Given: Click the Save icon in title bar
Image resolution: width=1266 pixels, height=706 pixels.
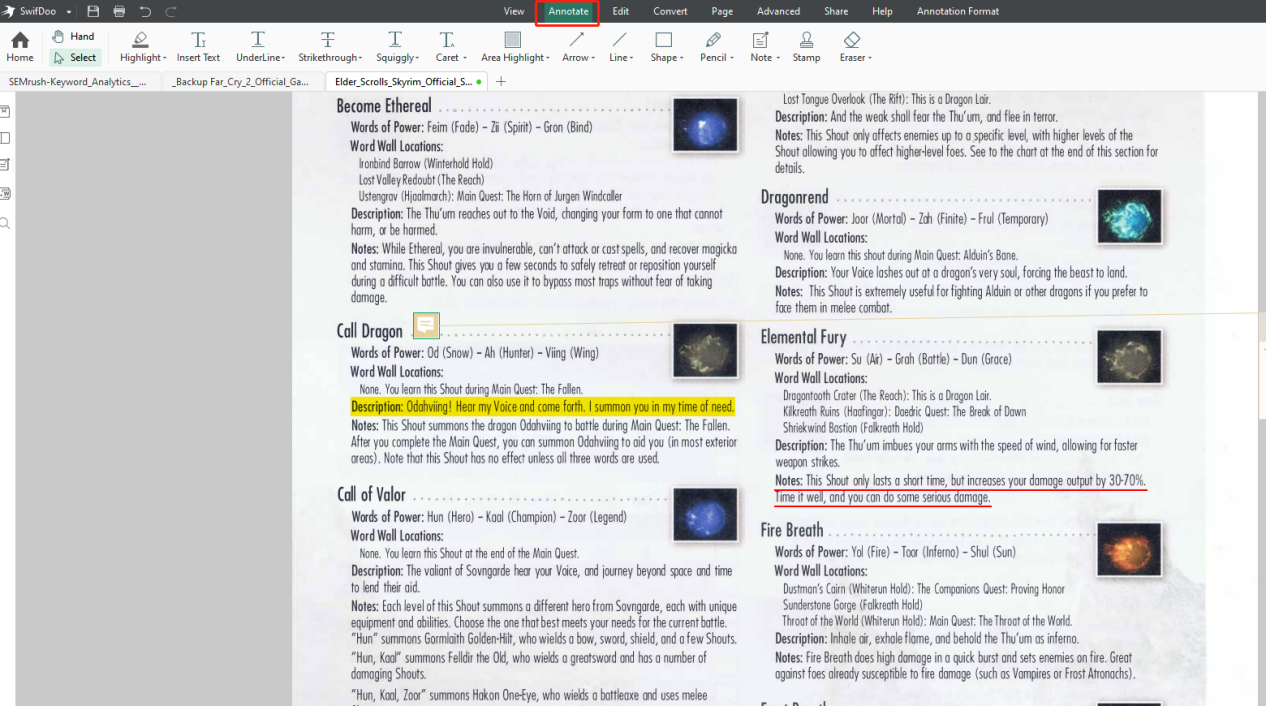Looking at the screenshot, I should tap(93, 11).
